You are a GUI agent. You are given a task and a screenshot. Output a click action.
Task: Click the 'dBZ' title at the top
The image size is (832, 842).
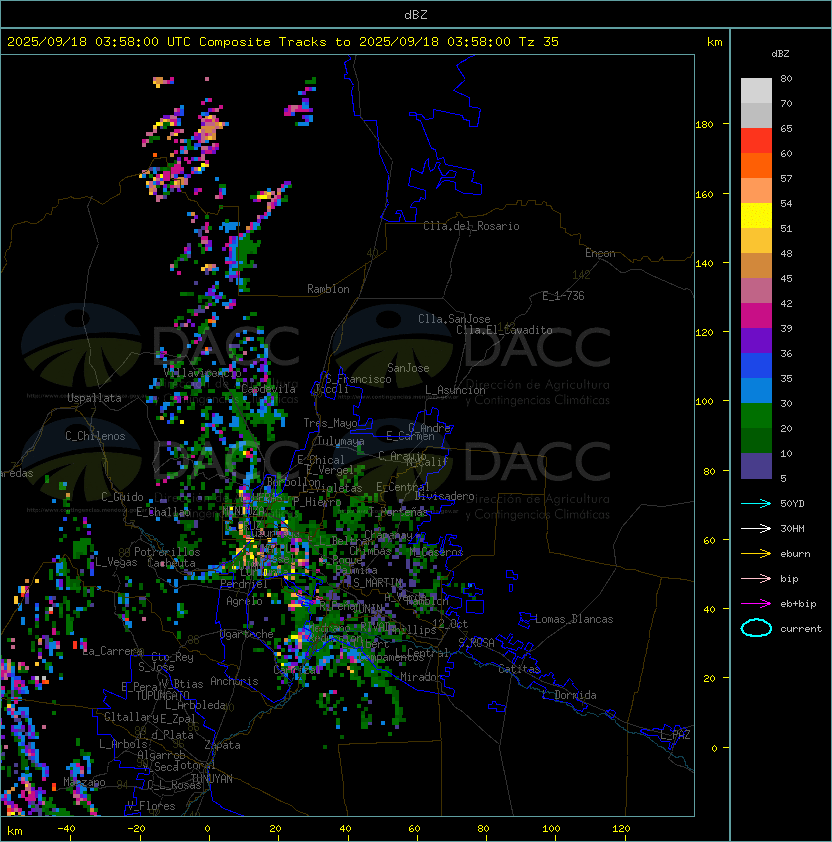click(x=416, y=15)
